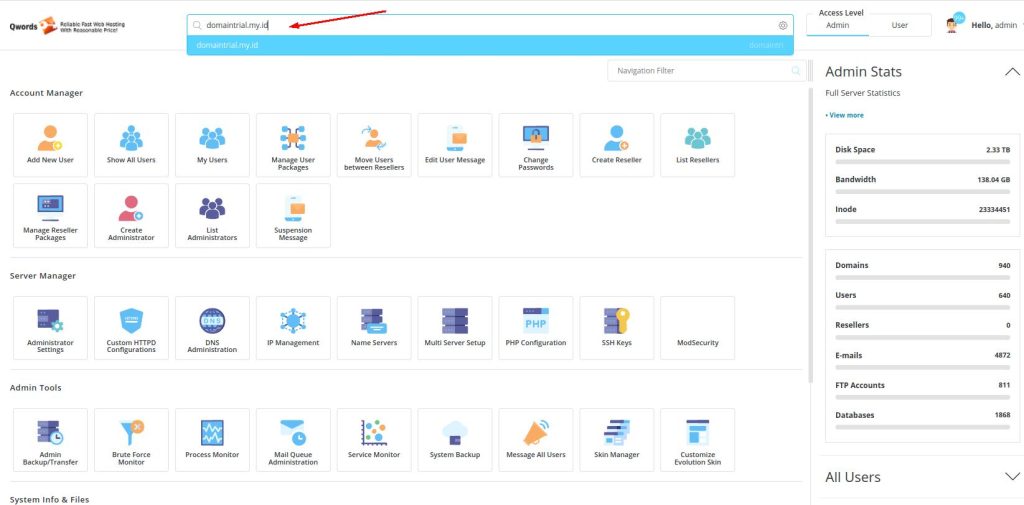This screenshot has width=1024, height=505.
Task: Click the View more statistics link
Action: pyautogui.click(x=846, y=115)
